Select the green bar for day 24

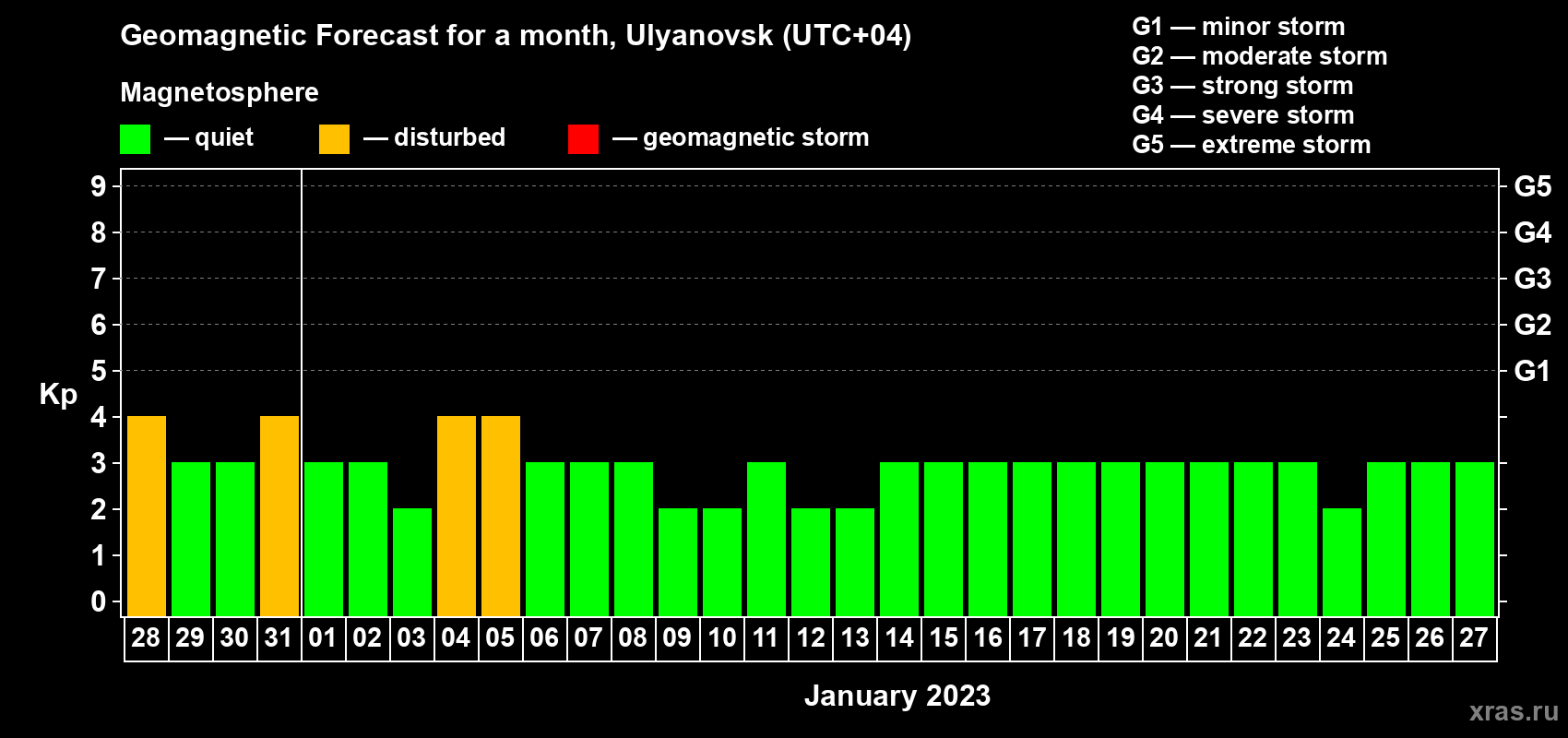point(1342,563)
